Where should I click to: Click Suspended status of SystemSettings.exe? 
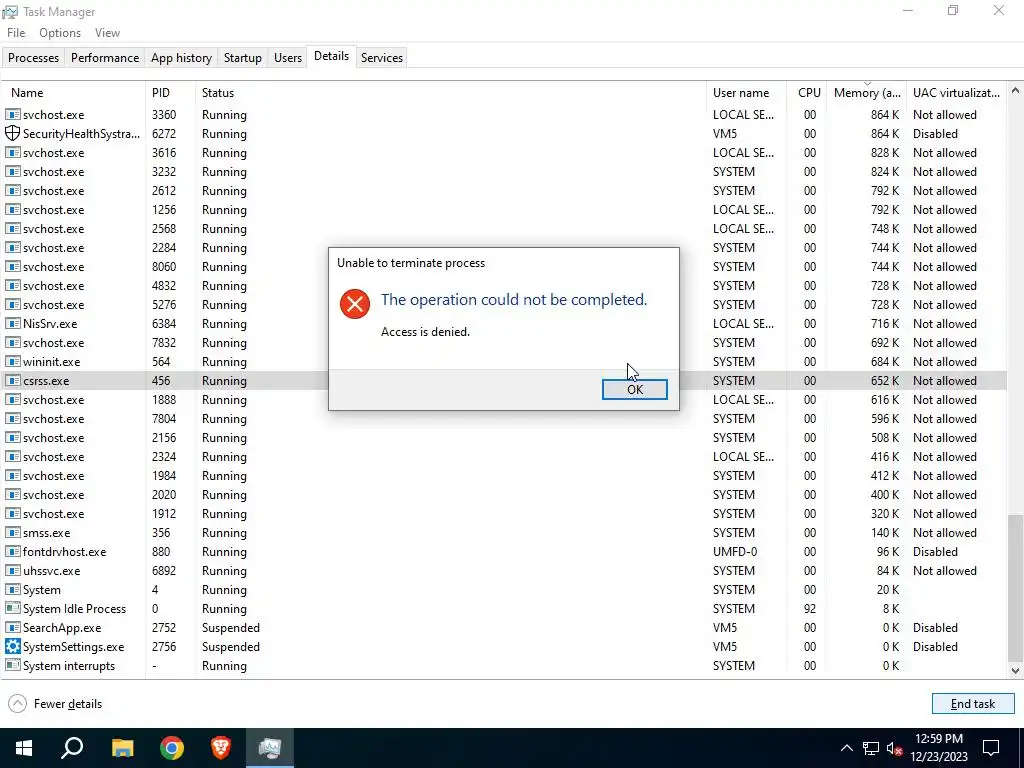coord(231,647)
